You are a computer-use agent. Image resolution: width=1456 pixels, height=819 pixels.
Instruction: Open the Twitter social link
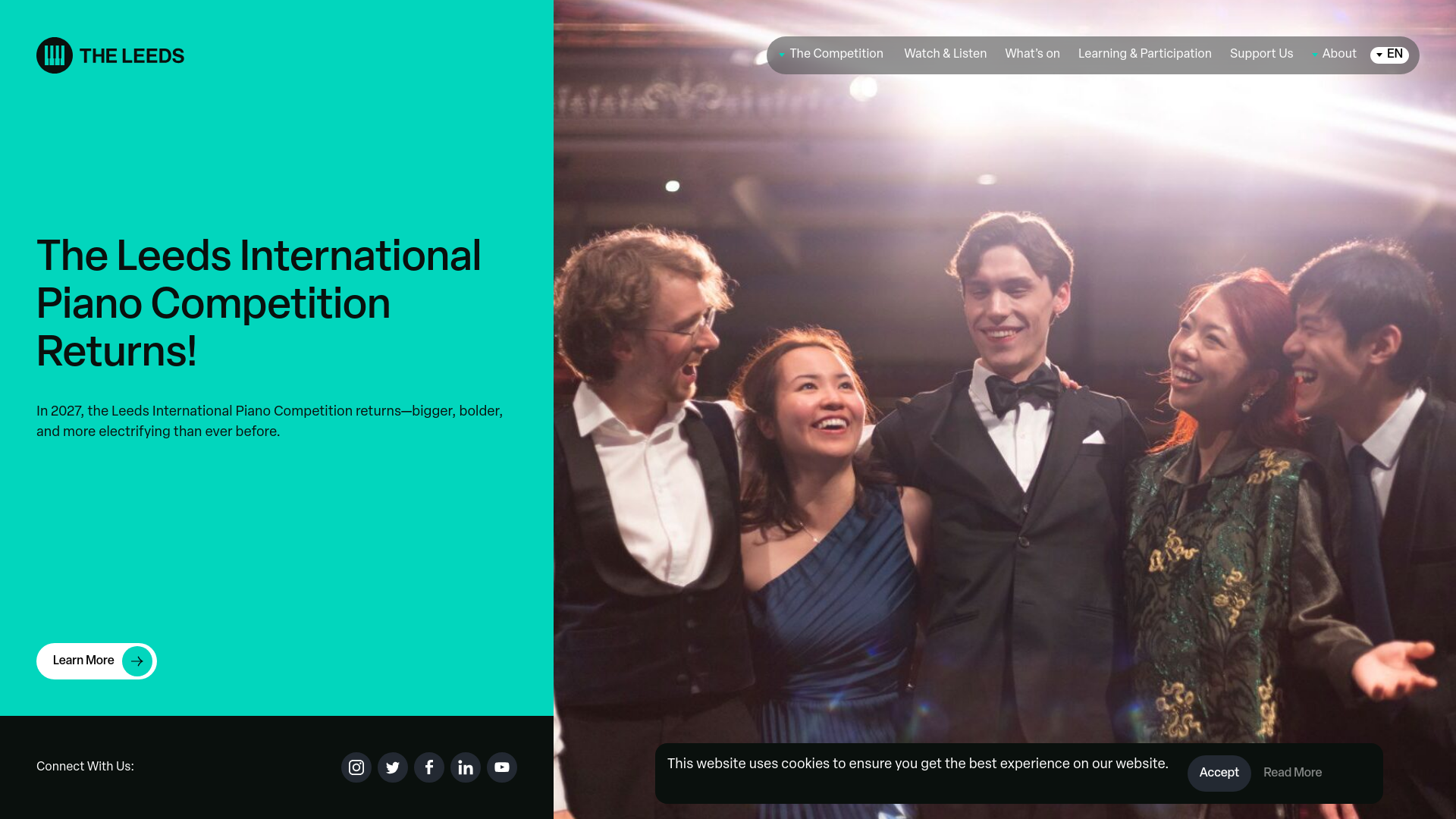pyautogui.click(x=393, y=767)
